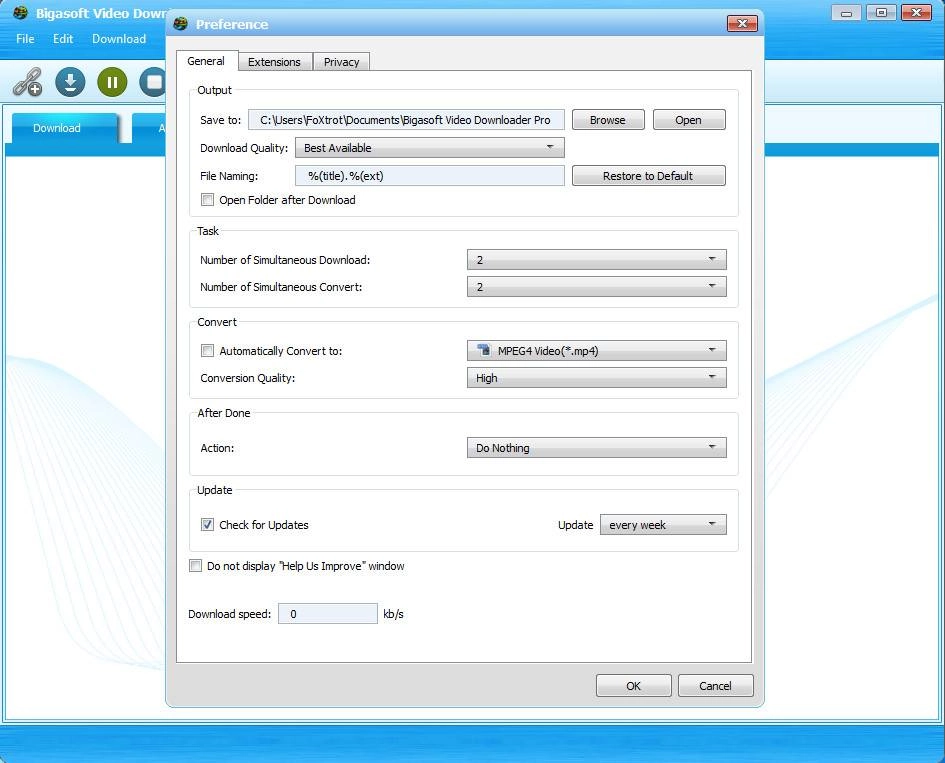Open the MPEG4 Video format dropdown
The width and height of the screenshot is (945, 763).
point(597,350)
